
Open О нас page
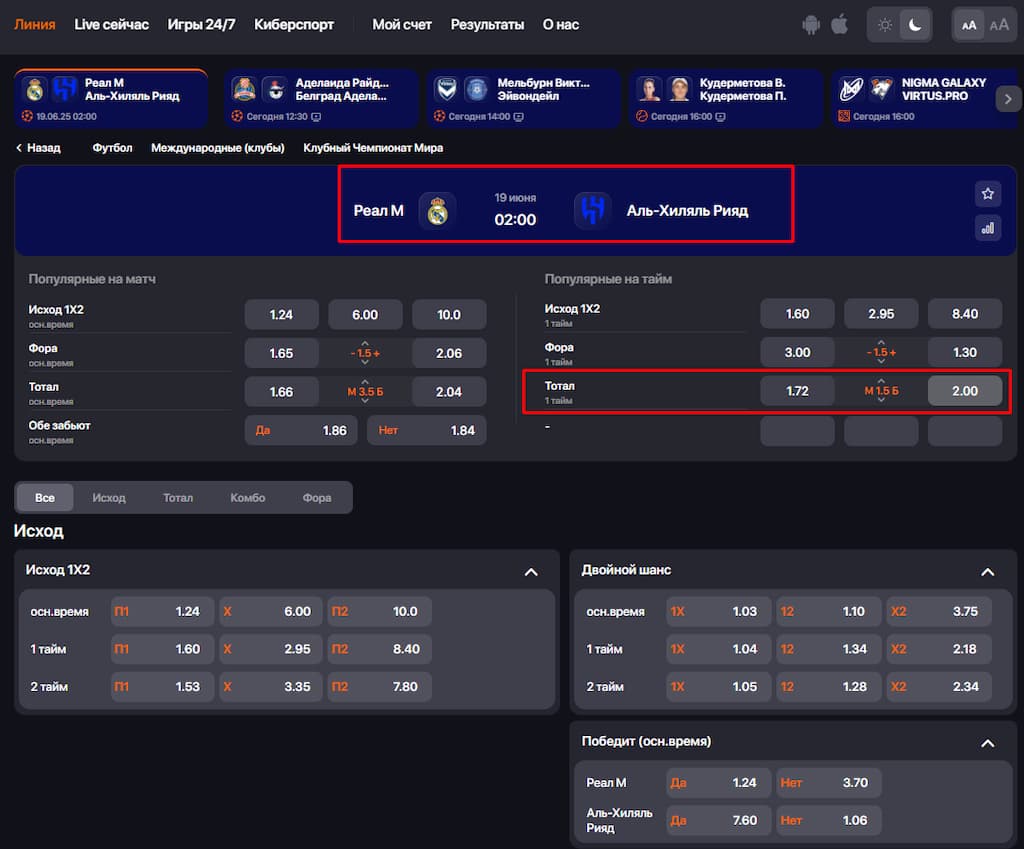point(560,25)
